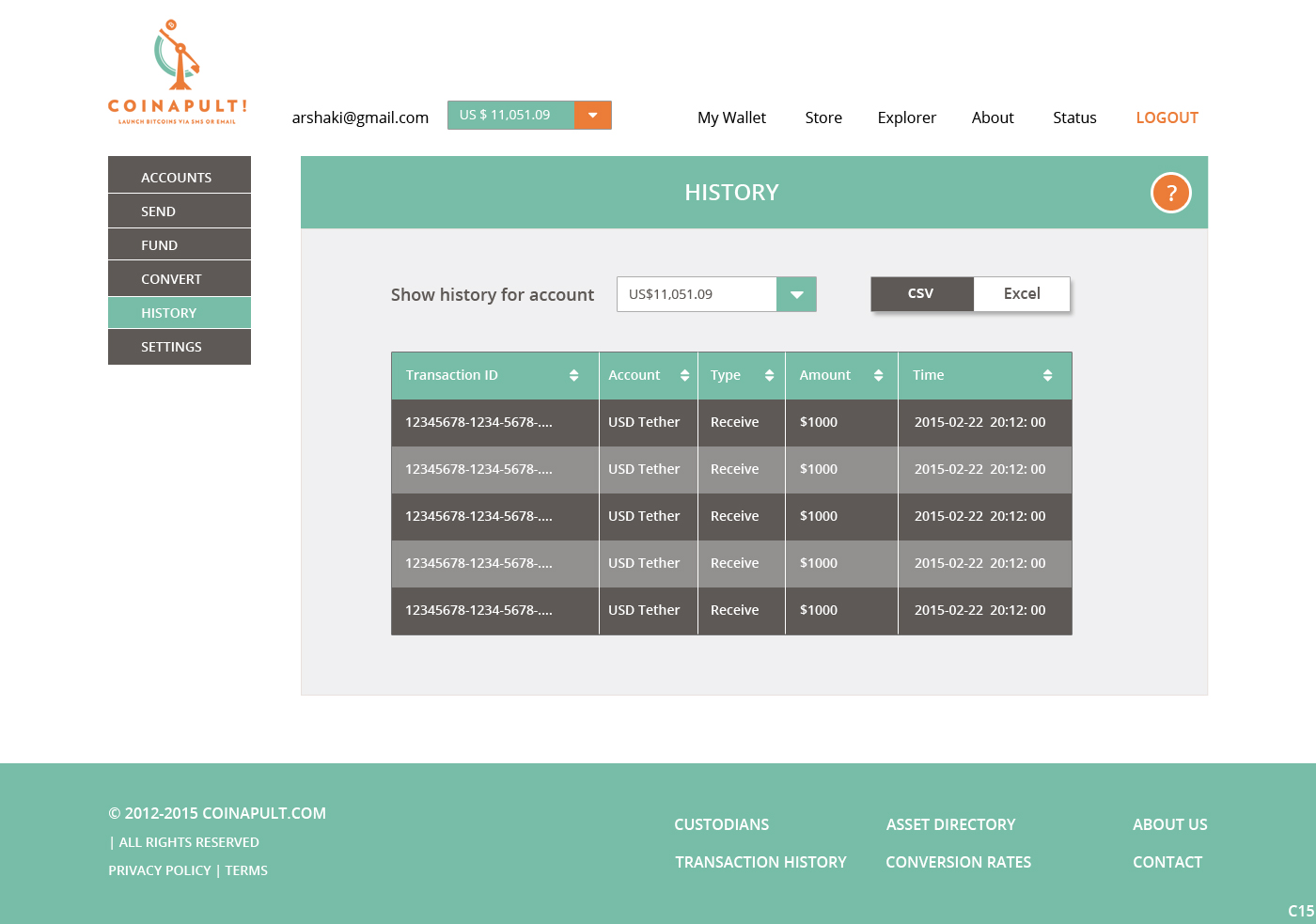The width and height of the screenshot is (1316, 924).
Task: Open About in top navigation
Action: coord(993,117)
